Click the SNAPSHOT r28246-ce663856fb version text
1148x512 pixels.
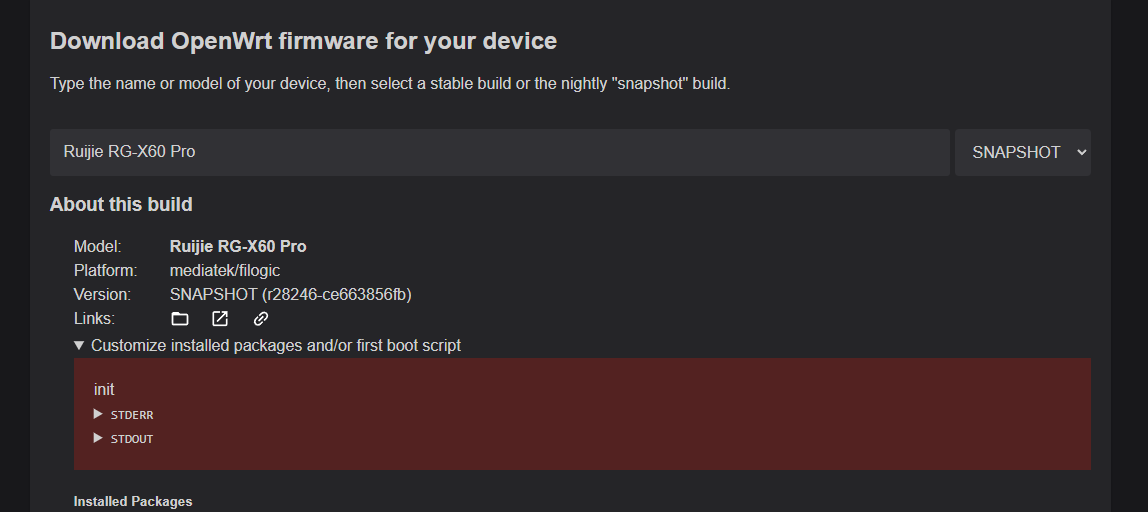pos(291,294)
